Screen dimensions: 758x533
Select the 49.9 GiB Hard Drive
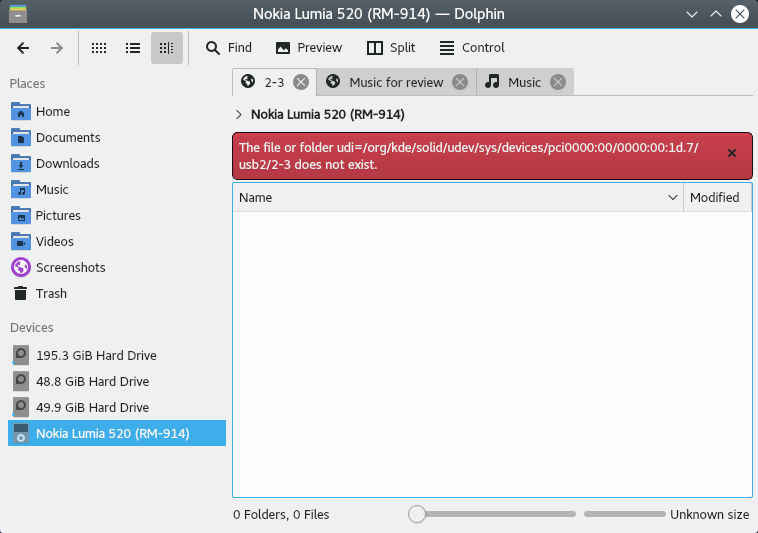click(x=117, y=407)
